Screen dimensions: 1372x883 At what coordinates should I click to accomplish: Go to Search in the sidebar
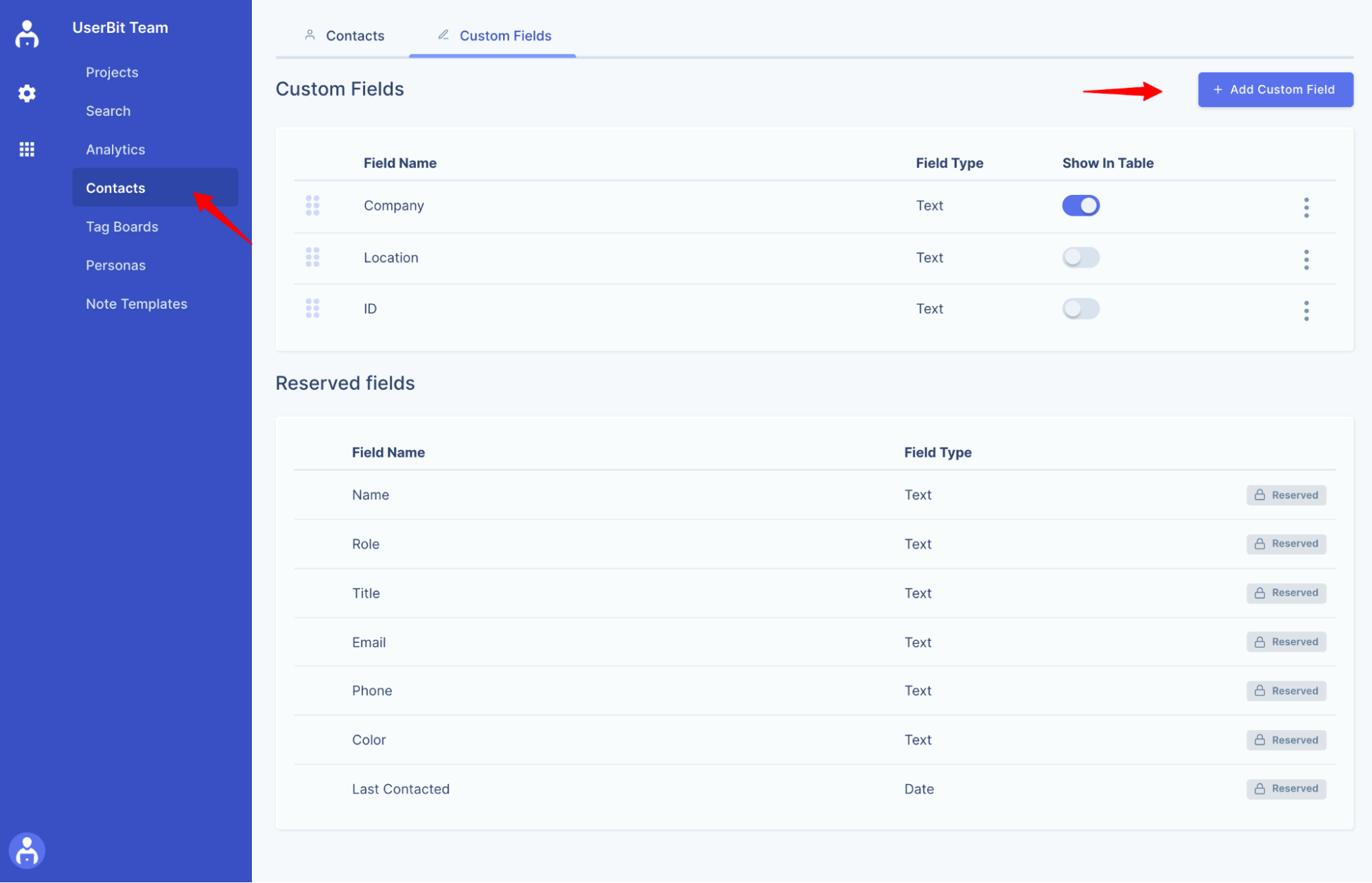pos(108,111)
